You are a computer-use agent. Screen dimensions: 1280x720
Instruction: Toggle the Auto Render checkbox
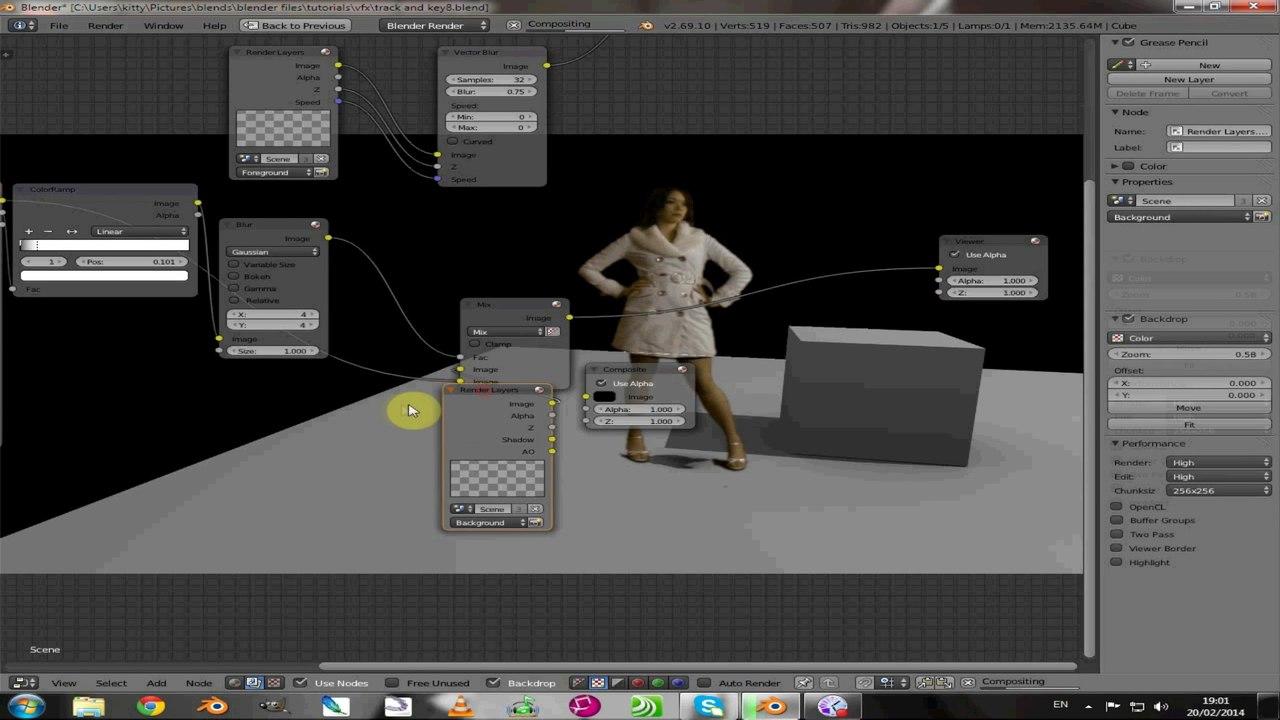coord(704,683)
